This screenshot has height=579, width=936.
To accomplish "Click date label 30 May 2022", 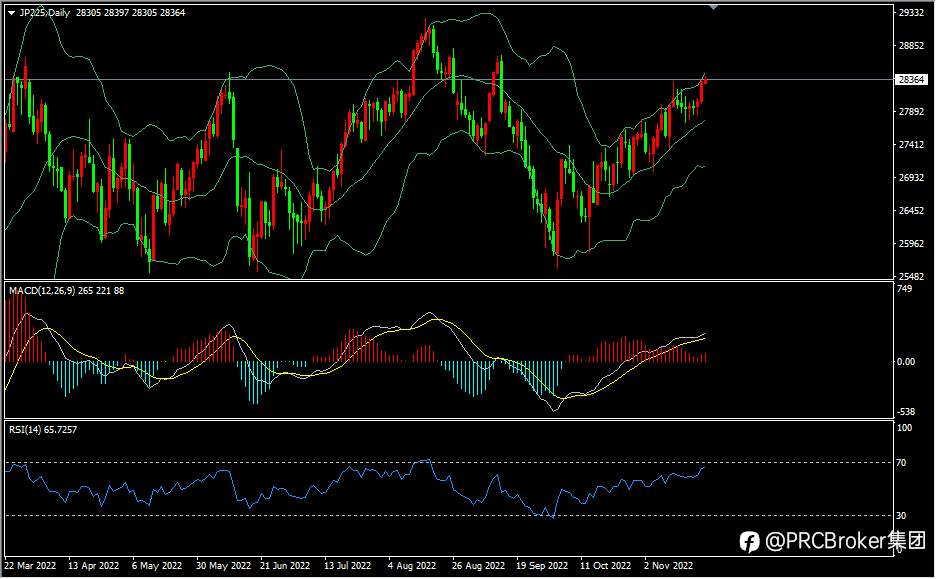I will click(223, 565).
